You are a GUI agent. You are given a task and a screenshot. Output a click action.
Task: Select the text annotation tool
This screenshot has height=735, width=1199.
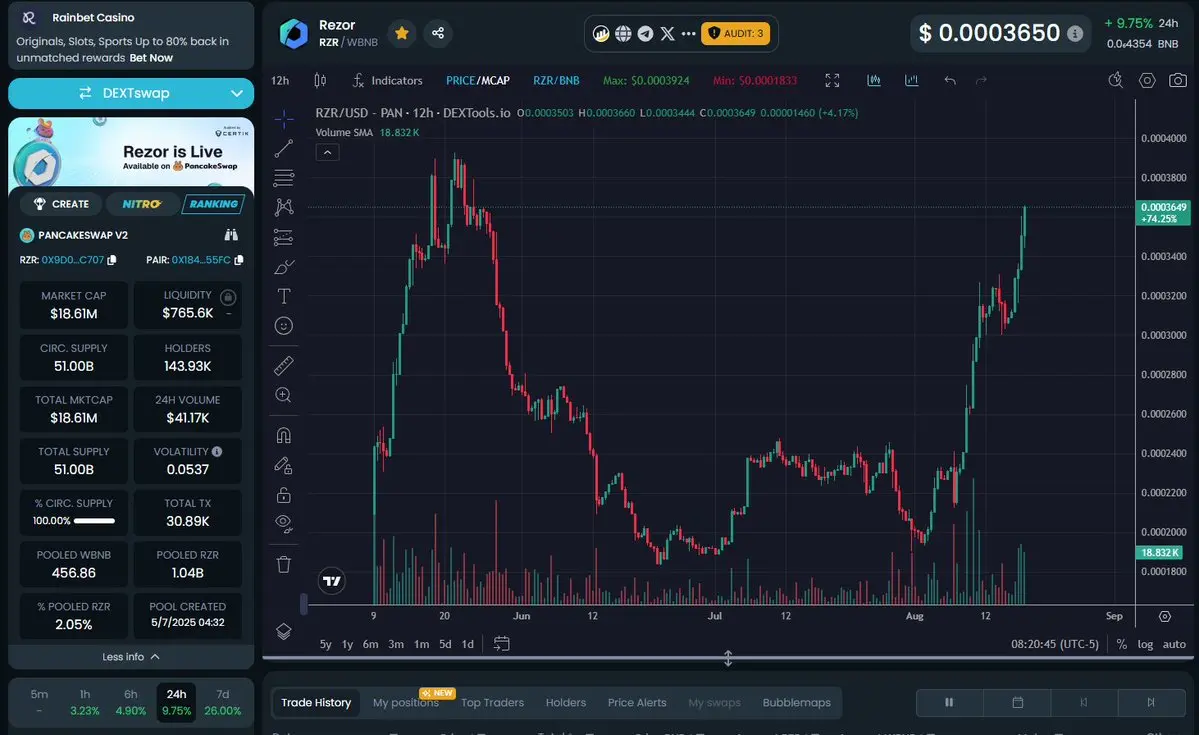(x=284, y=296)
